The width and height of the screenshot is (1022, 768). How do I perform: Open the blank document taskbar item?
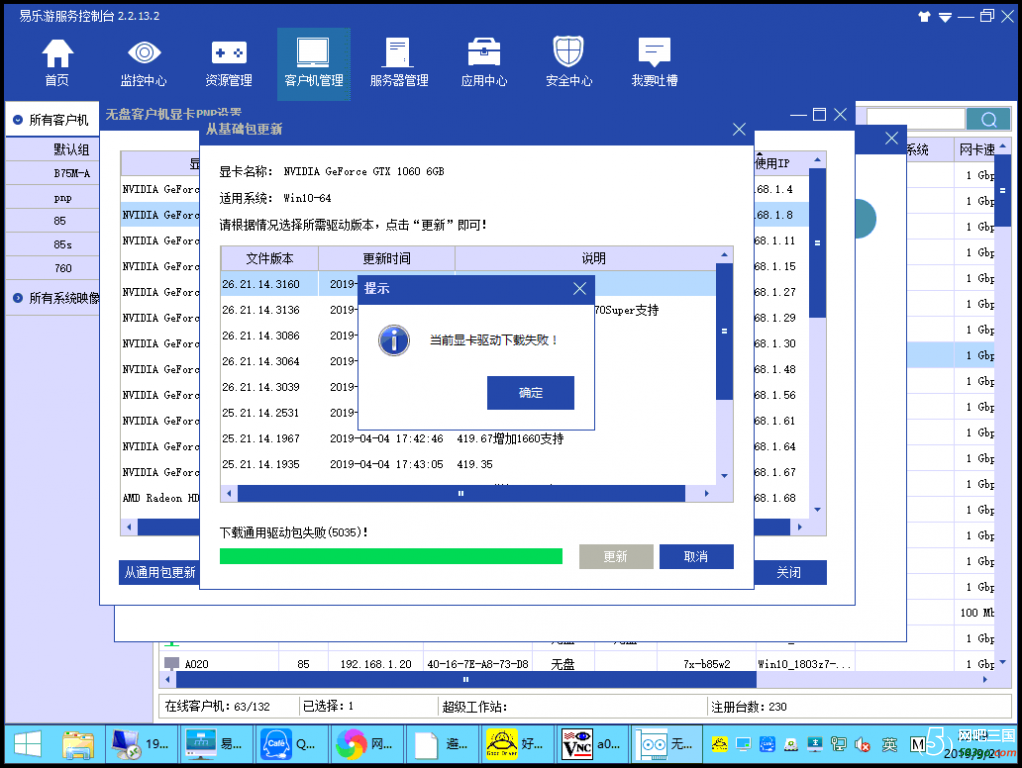[x=442, y=744]
